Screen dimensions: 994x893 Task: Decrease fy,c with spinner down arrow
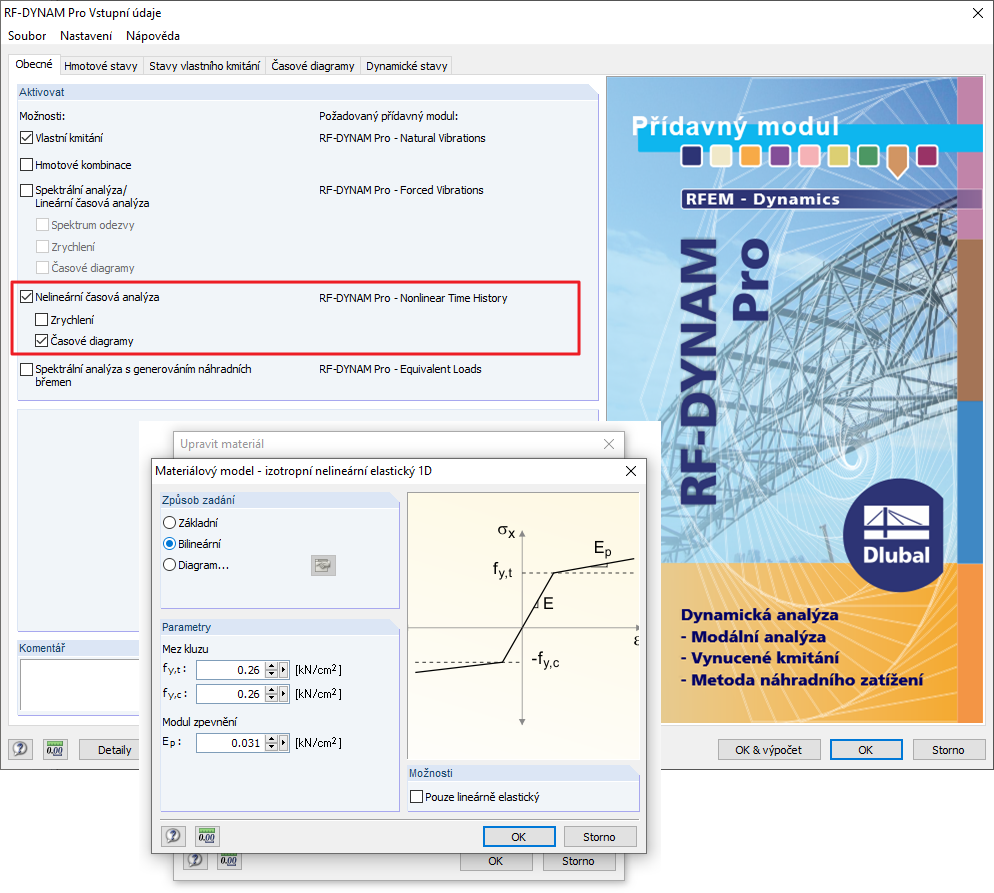pyautogui.click(x=272, y=698)
